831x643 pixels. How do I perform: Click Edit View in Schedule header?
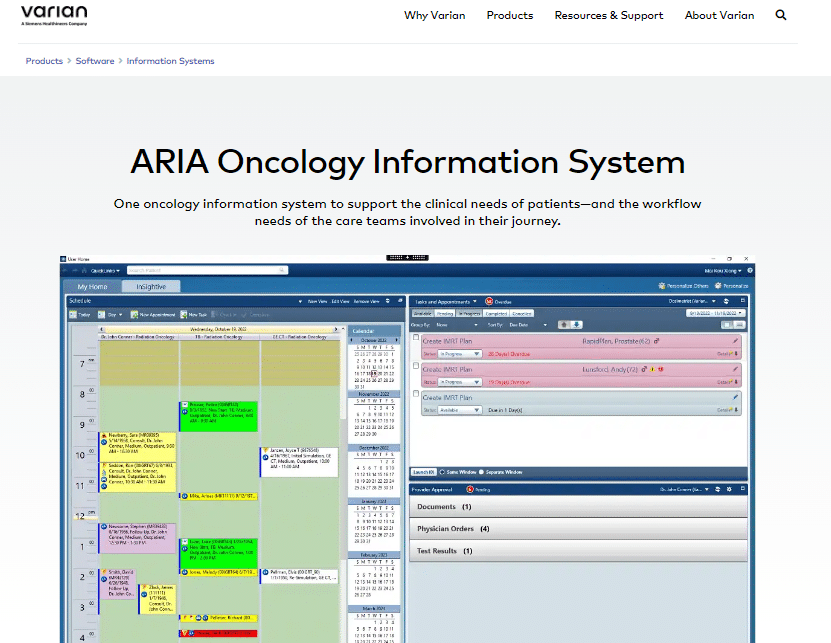pos(340,301)
